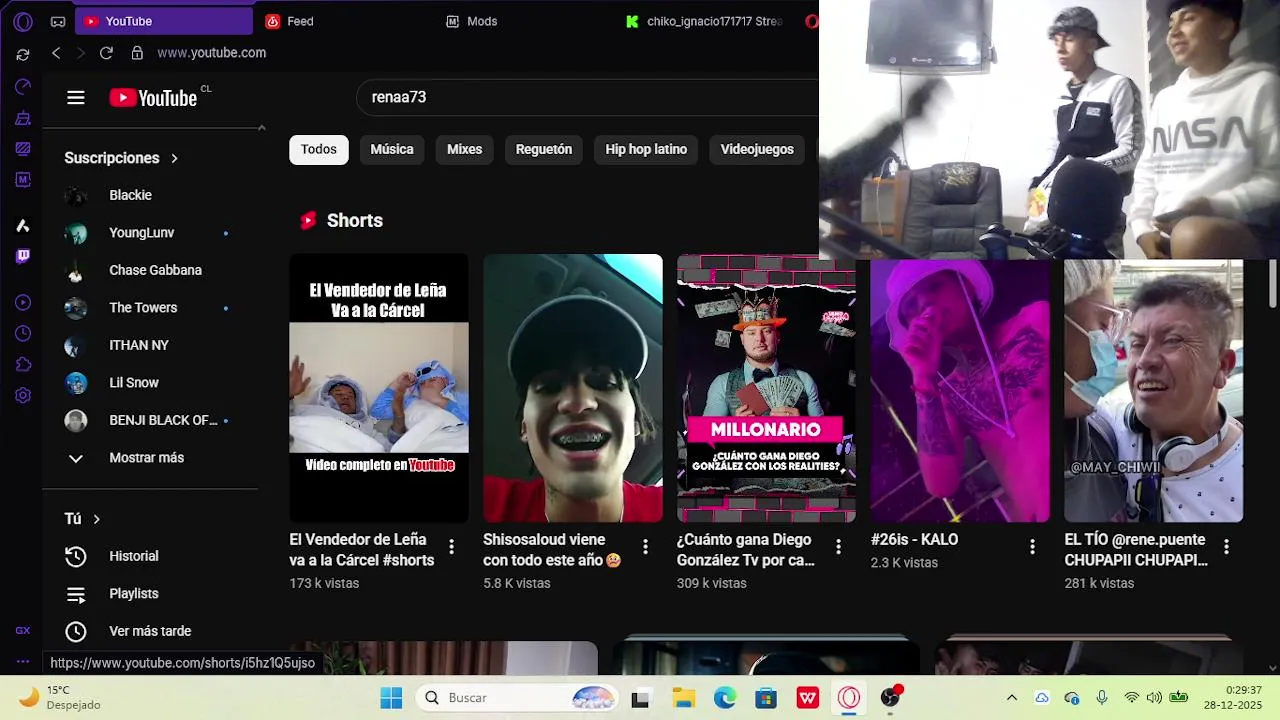Play the Shisosaloud short thumbnail
This screenshot has width=1280, height=720.
coord(573,388)
